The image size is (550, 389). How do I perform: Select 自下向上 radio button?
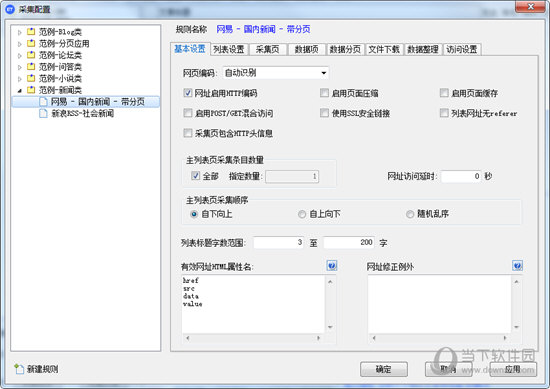[194, 214]
